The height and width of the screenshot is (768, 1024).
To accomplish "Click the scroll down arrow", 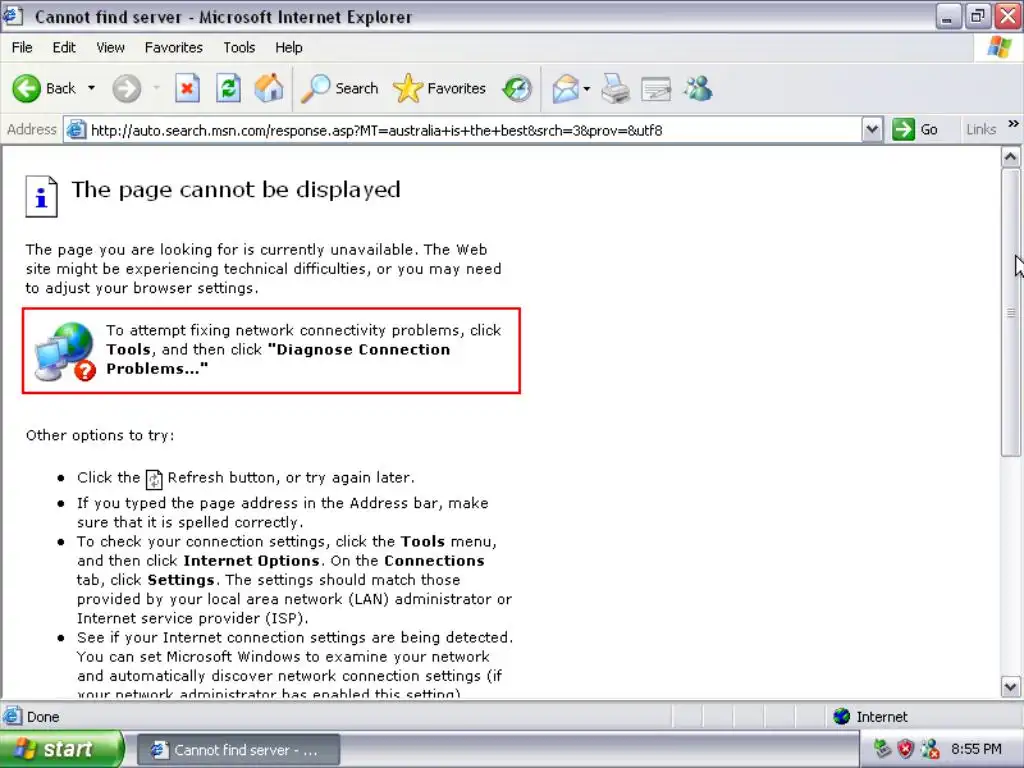I will pos(1010,686).
